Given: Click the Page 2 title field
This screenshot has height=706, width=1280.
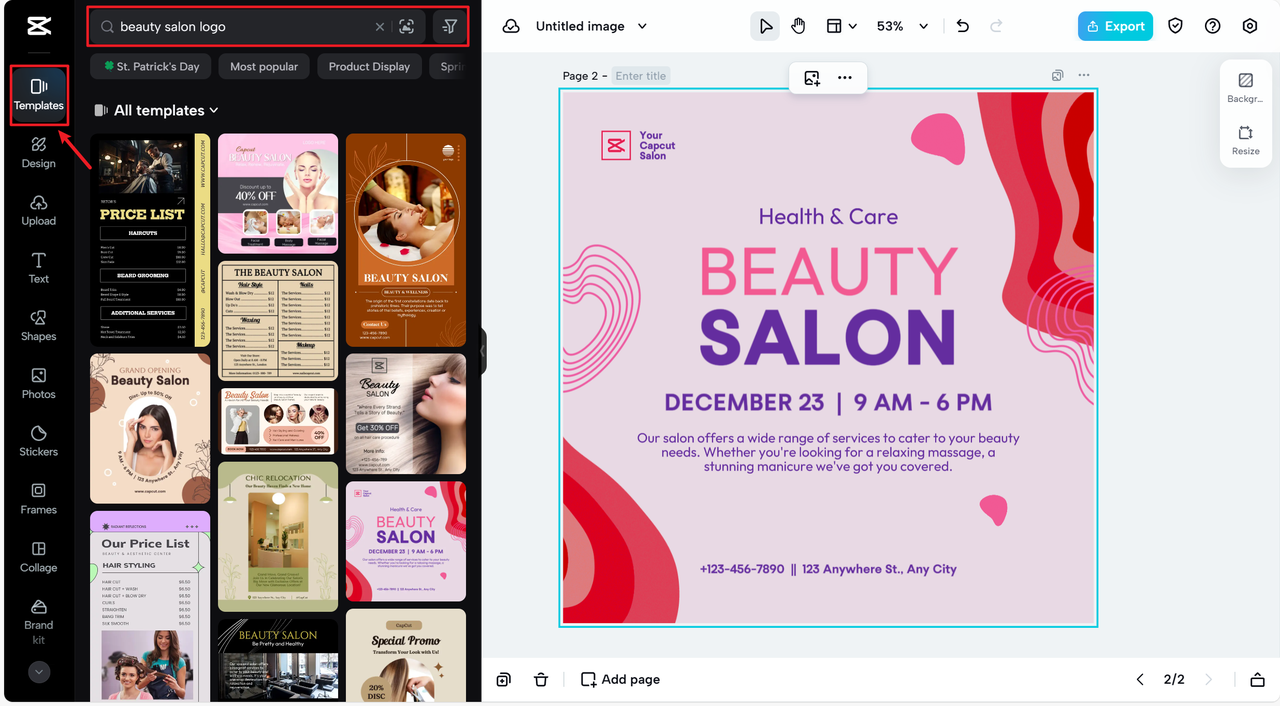Looking at the screenshot, I should point(641,76).
